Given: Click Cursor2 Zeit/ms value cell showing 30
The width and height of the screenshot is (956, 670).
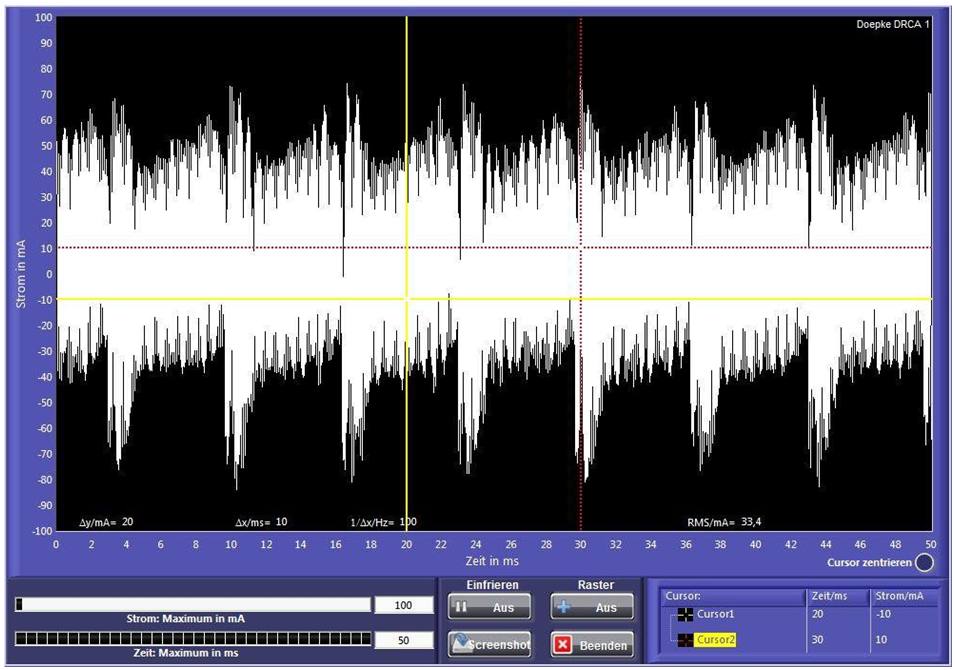Looking at the screenshot, I should pos(837,640).
